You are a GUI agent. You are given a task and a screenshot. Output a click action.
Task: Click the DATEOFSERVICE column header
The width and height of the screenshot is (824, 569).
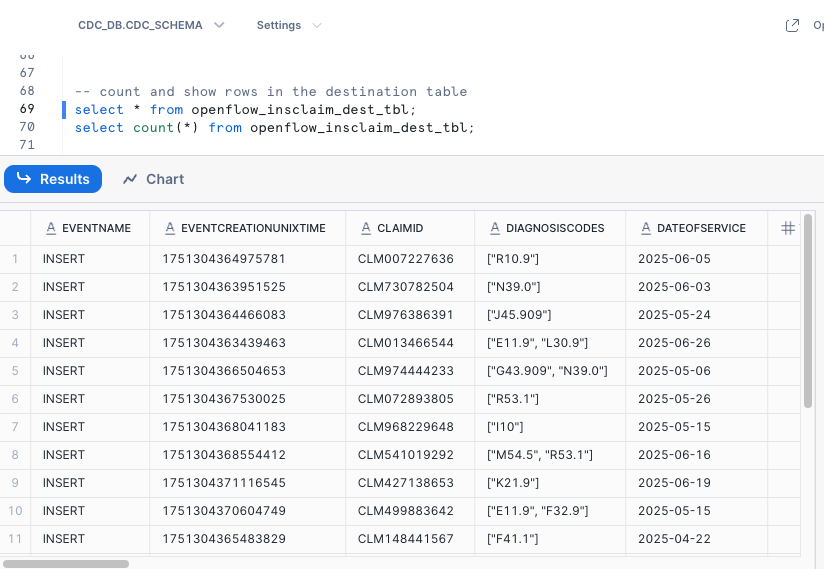701,228
